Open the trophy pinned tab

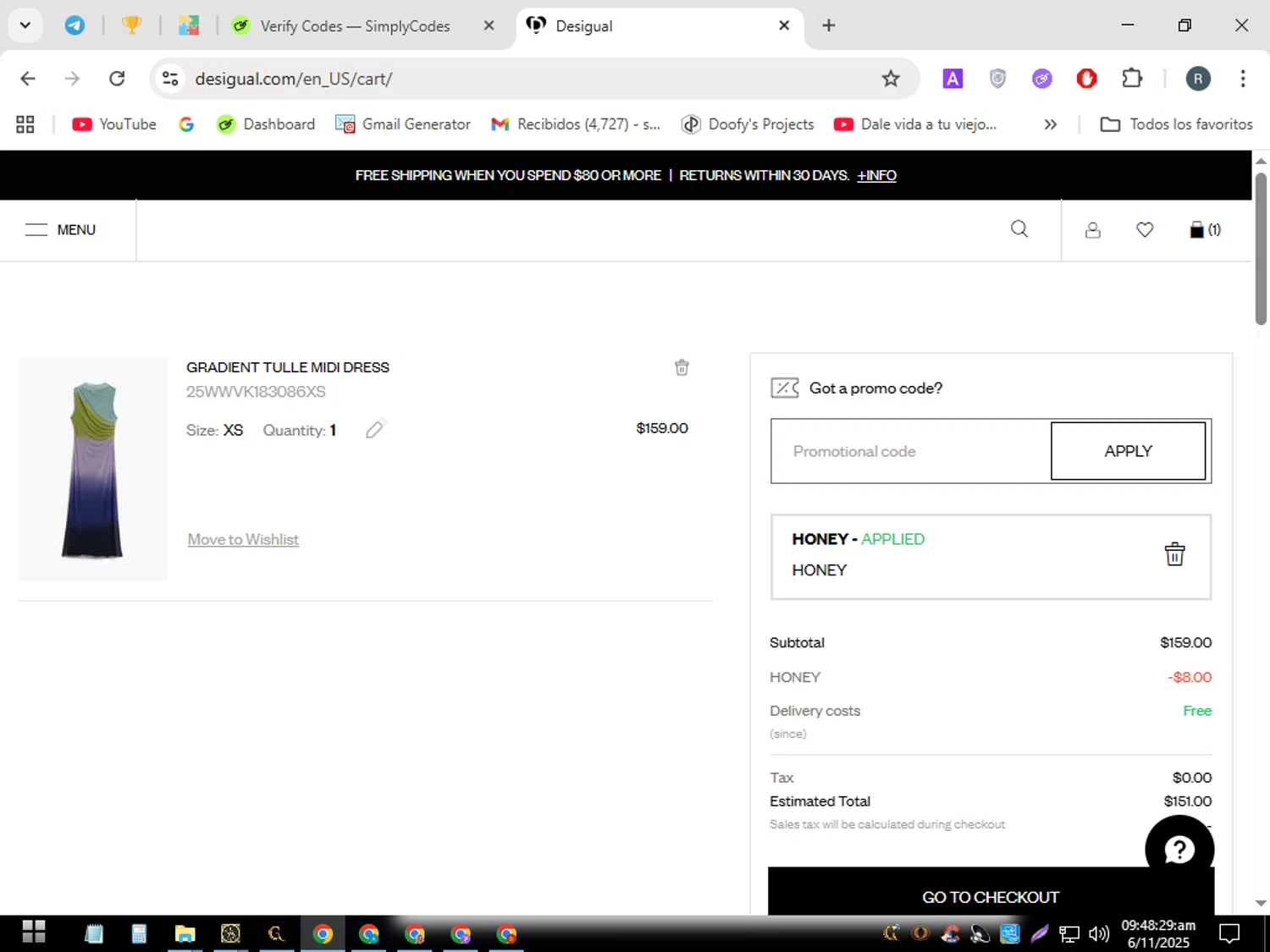pyautogui.click(x=131, y=25)
